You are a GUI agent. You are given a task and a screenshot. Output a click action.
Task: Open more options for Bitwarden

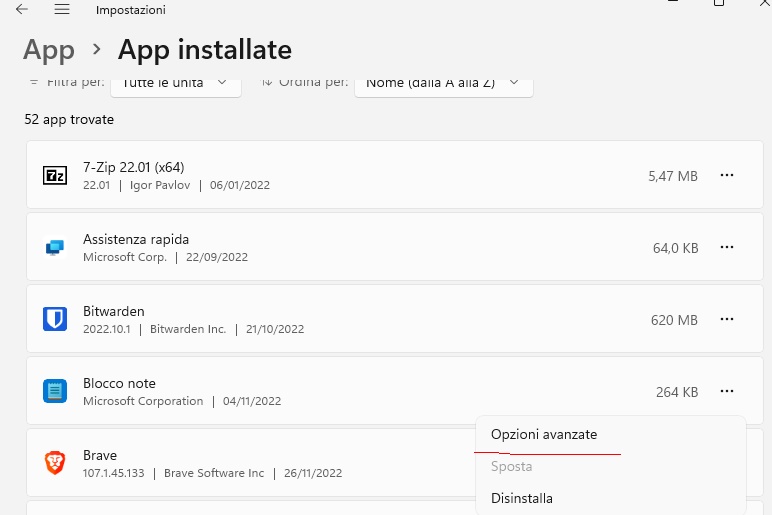[727, 319]
